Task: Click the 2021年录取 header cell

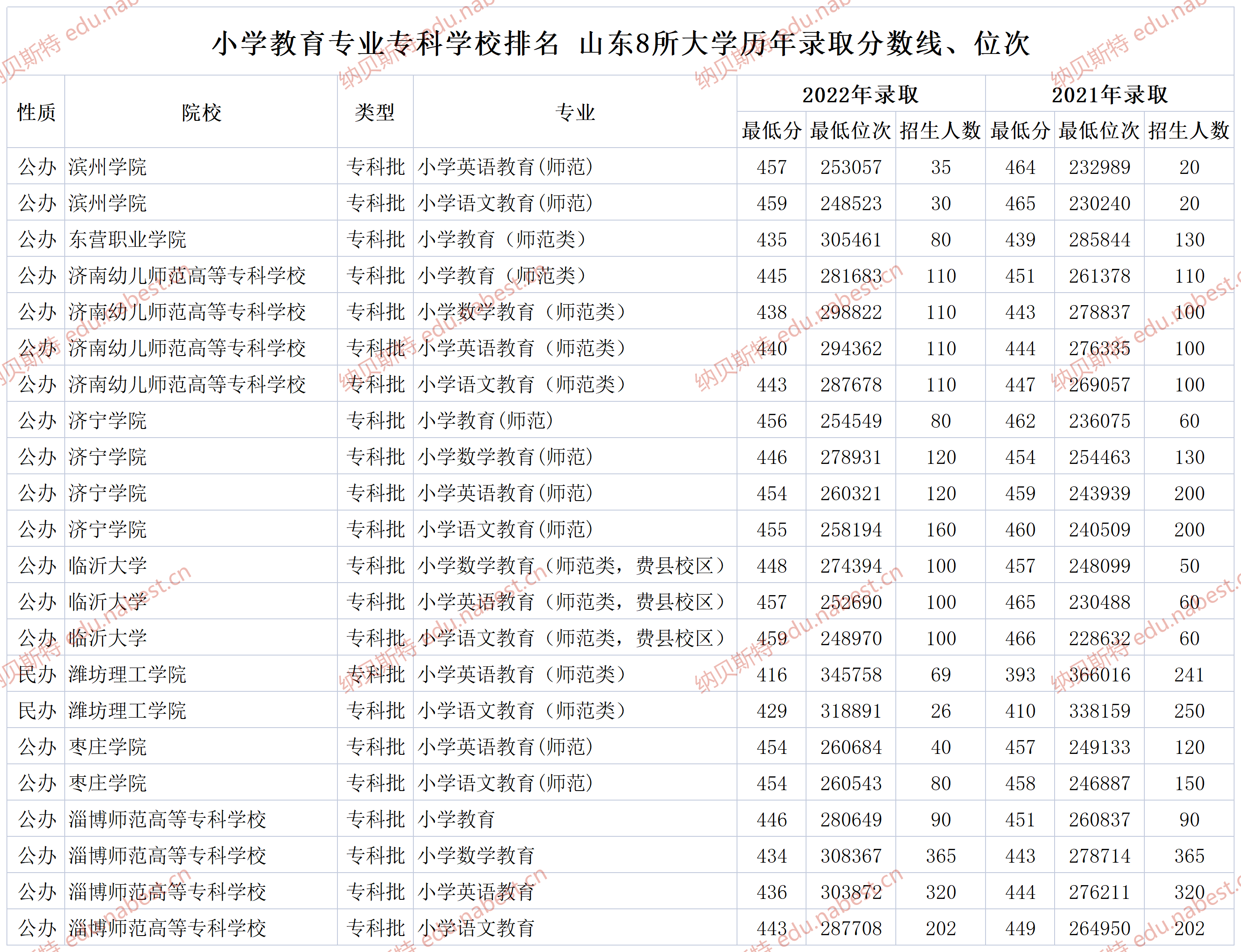Action: tap(1109, 95)
